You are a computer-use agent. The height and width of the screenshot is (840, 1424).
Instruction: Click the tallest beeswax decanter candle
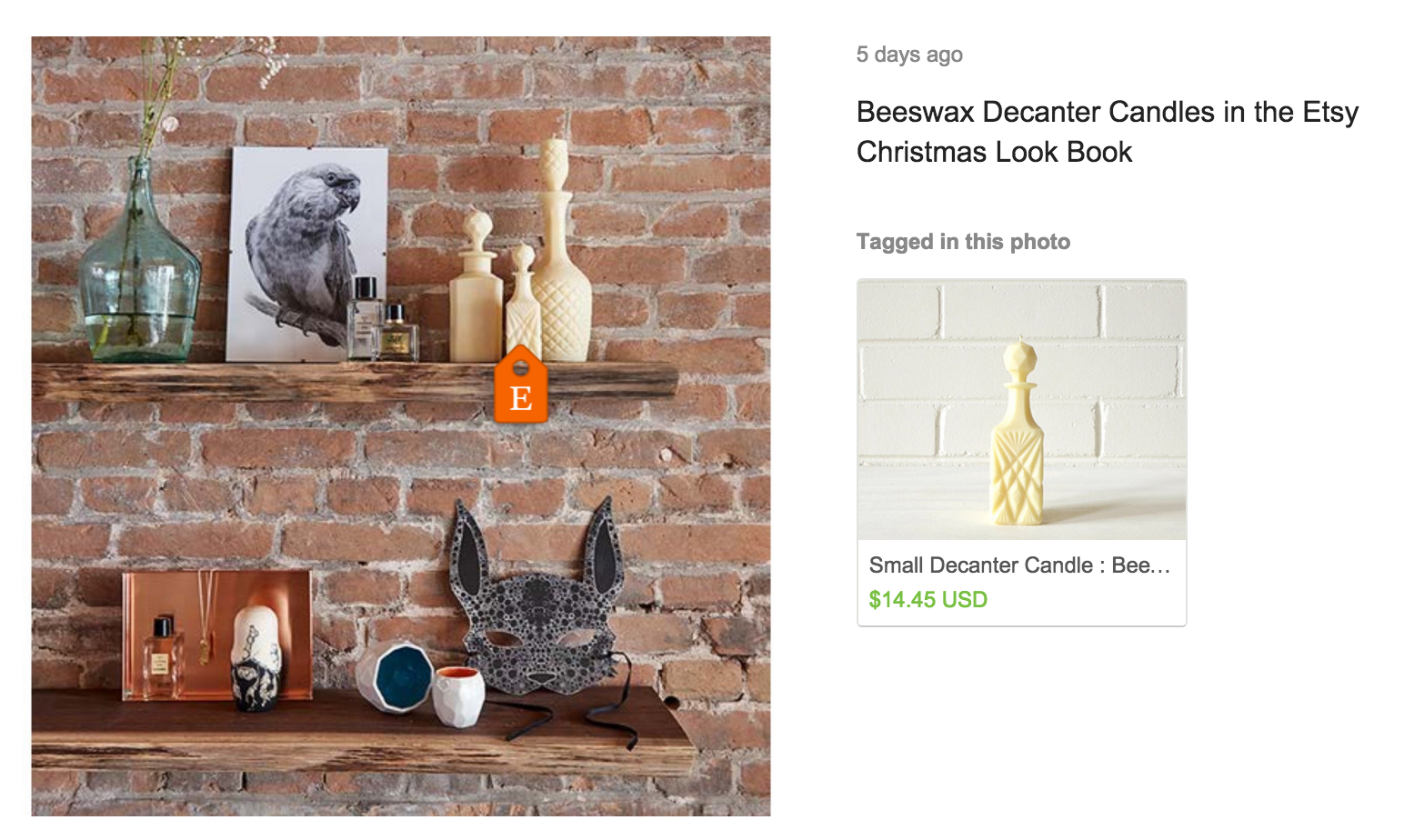pos(560,249)
